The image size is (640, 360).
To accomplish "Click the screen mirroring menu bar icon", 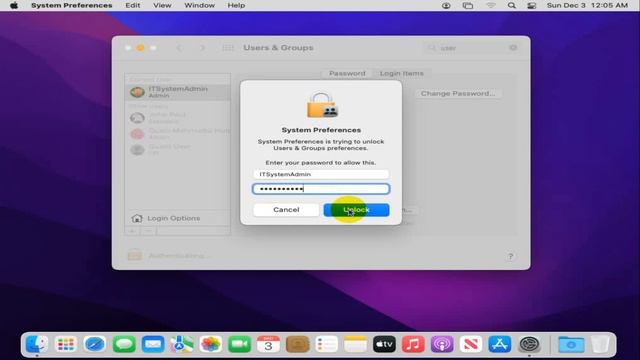I will (468, 5).
